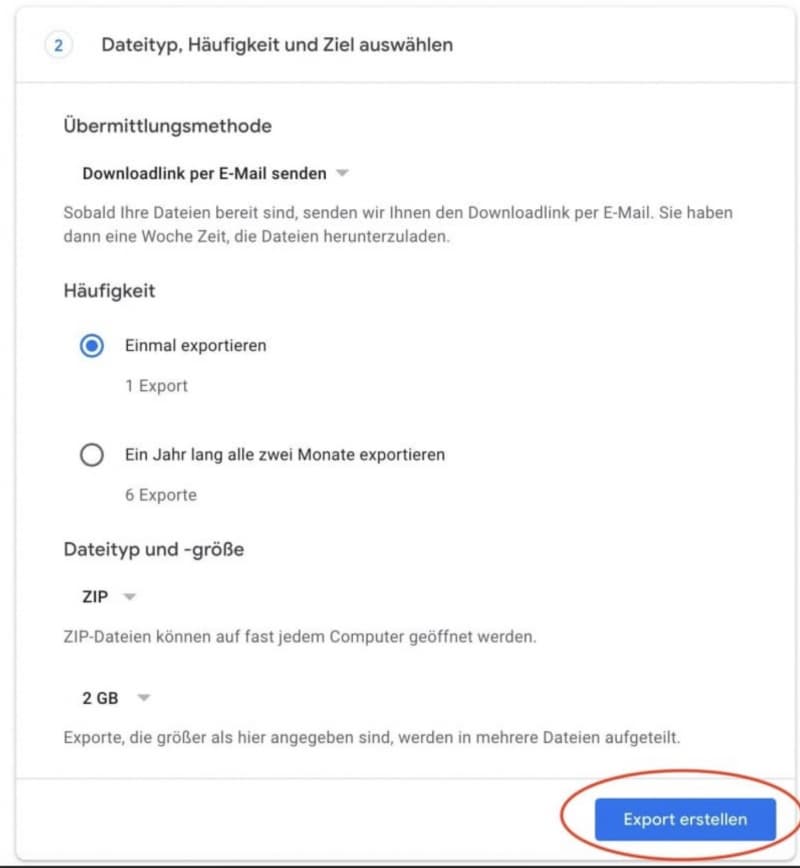Image resolution: width=800 pixels, height=868 pixels.
Task: Click the "1 Export" subtext
Action: click(x=157, y=386)
